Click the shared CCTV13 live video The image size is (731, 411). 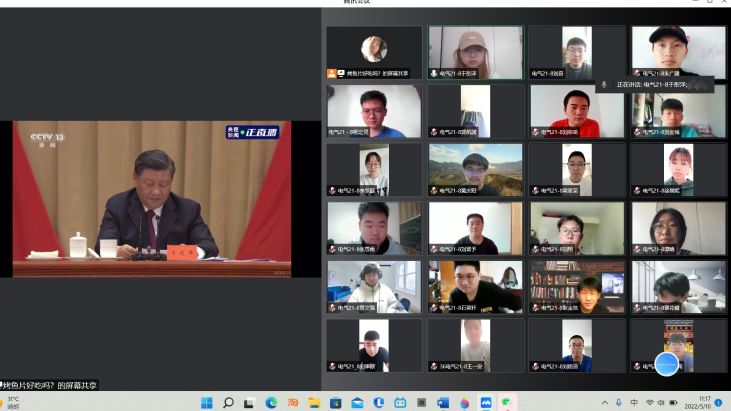click(152, 199)
